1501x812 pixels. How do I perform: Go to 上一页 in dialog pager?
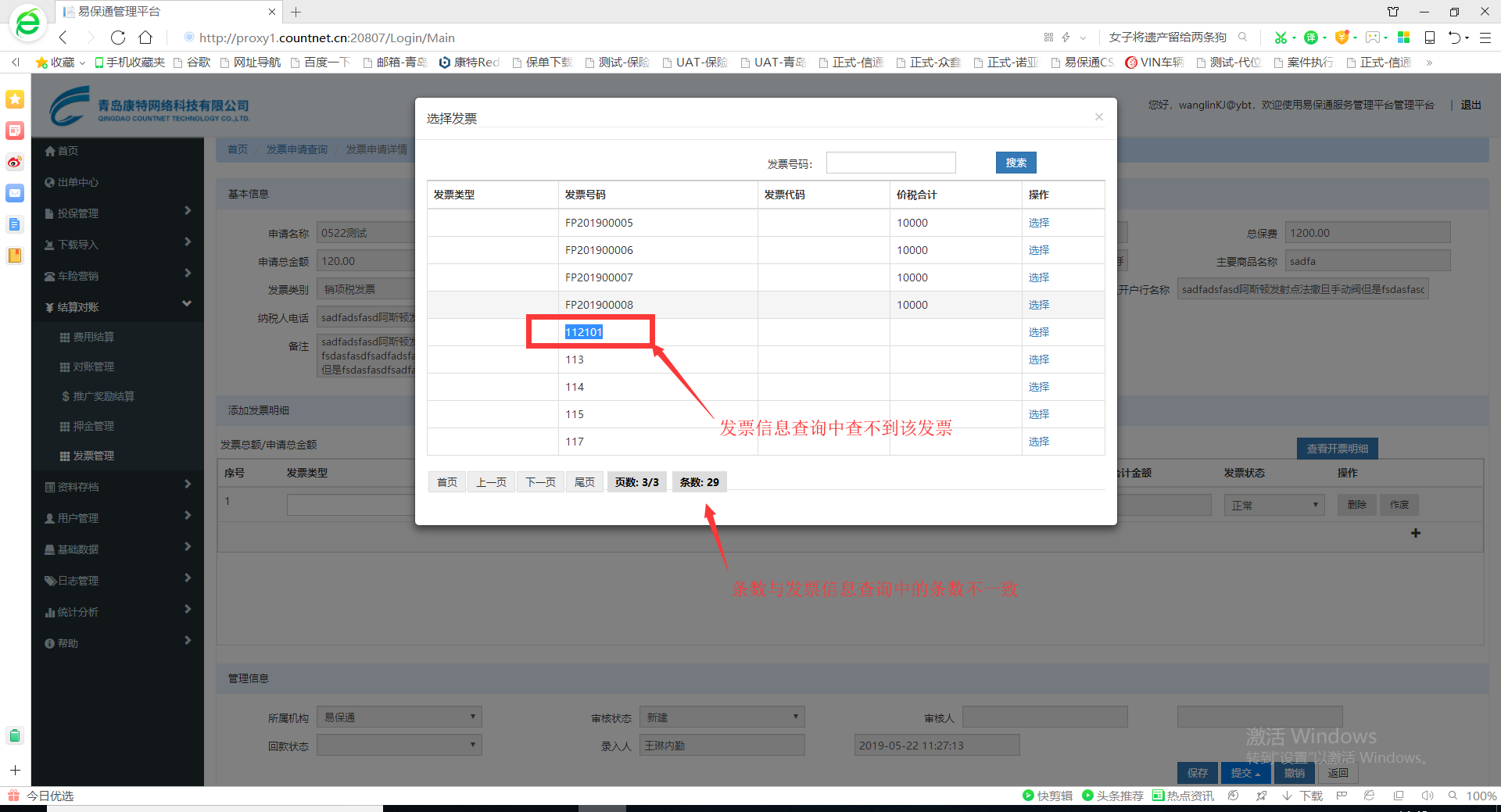(x=492, y=482)
